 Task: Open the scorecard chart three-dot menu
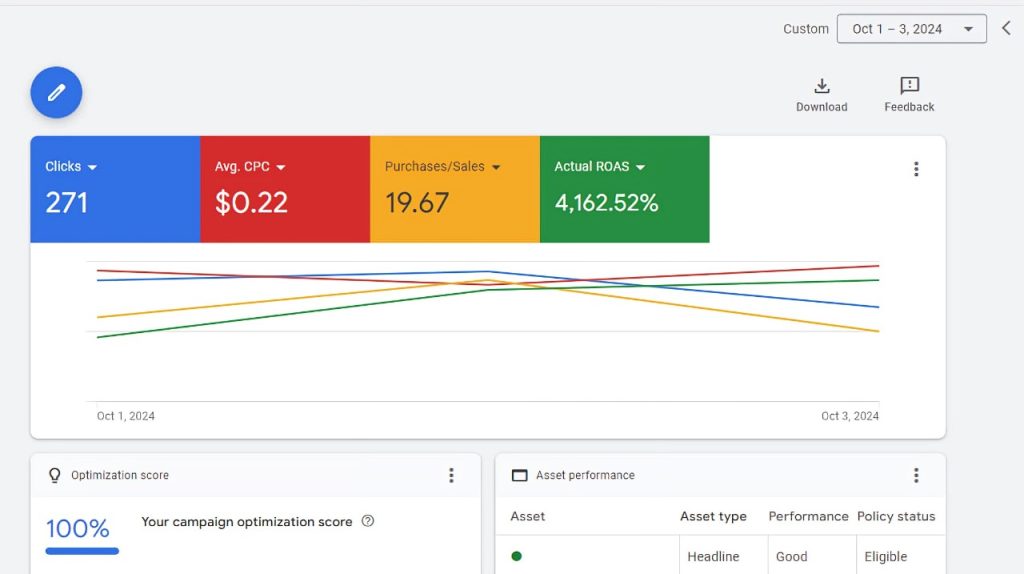pyautogui.click(x=915, y=169)
